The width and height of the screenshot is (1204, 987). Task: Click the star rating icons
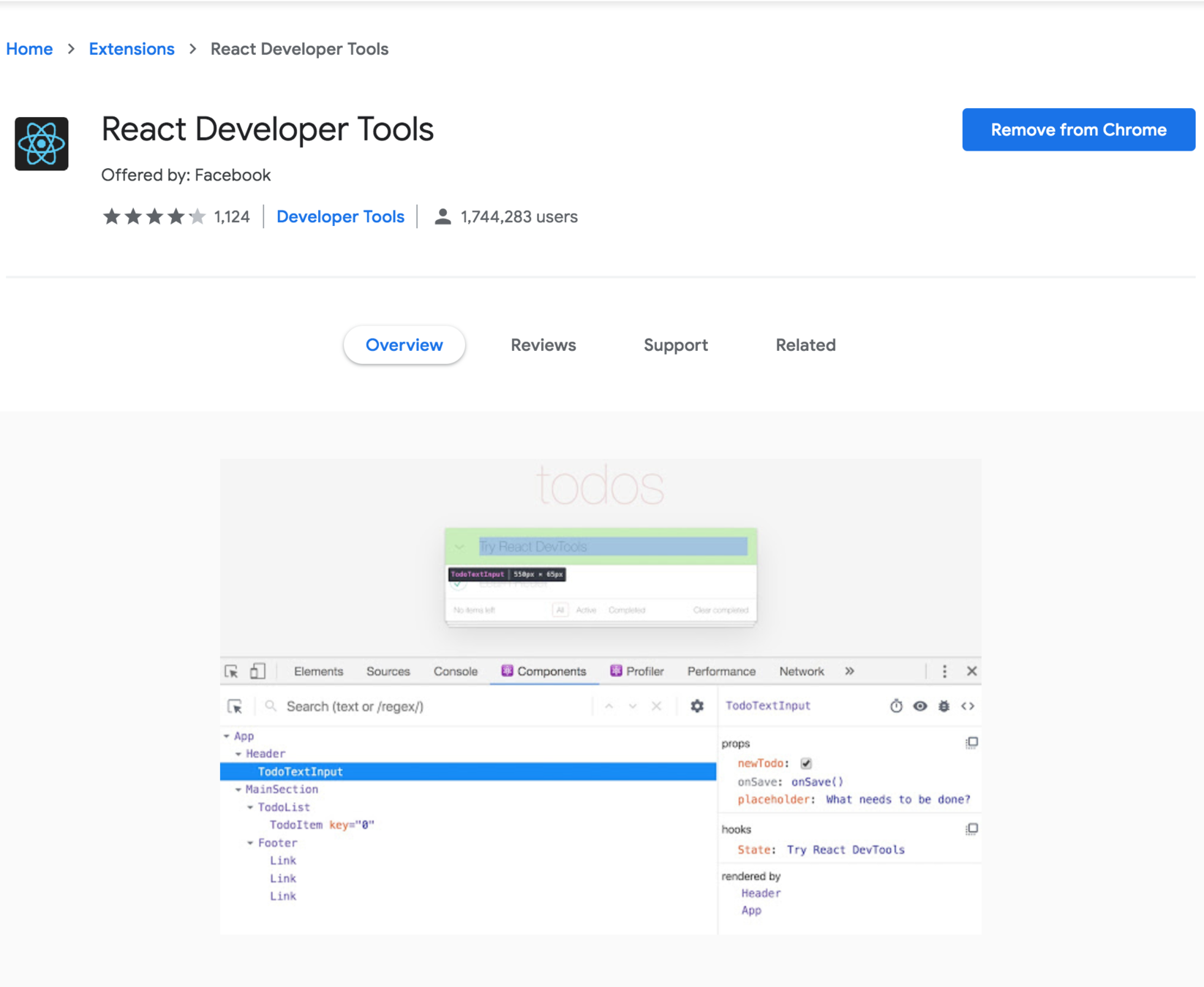point(154,216)
